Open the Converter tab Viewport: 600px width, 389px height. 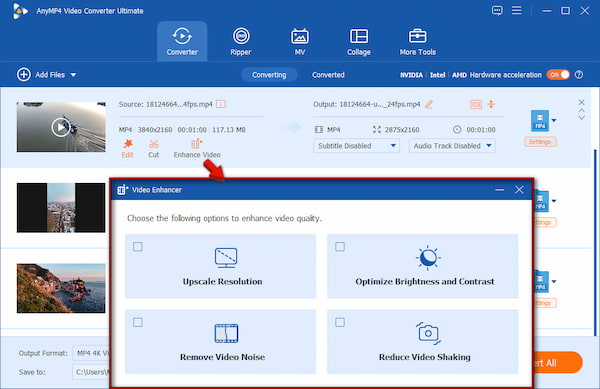coord(182,41)
